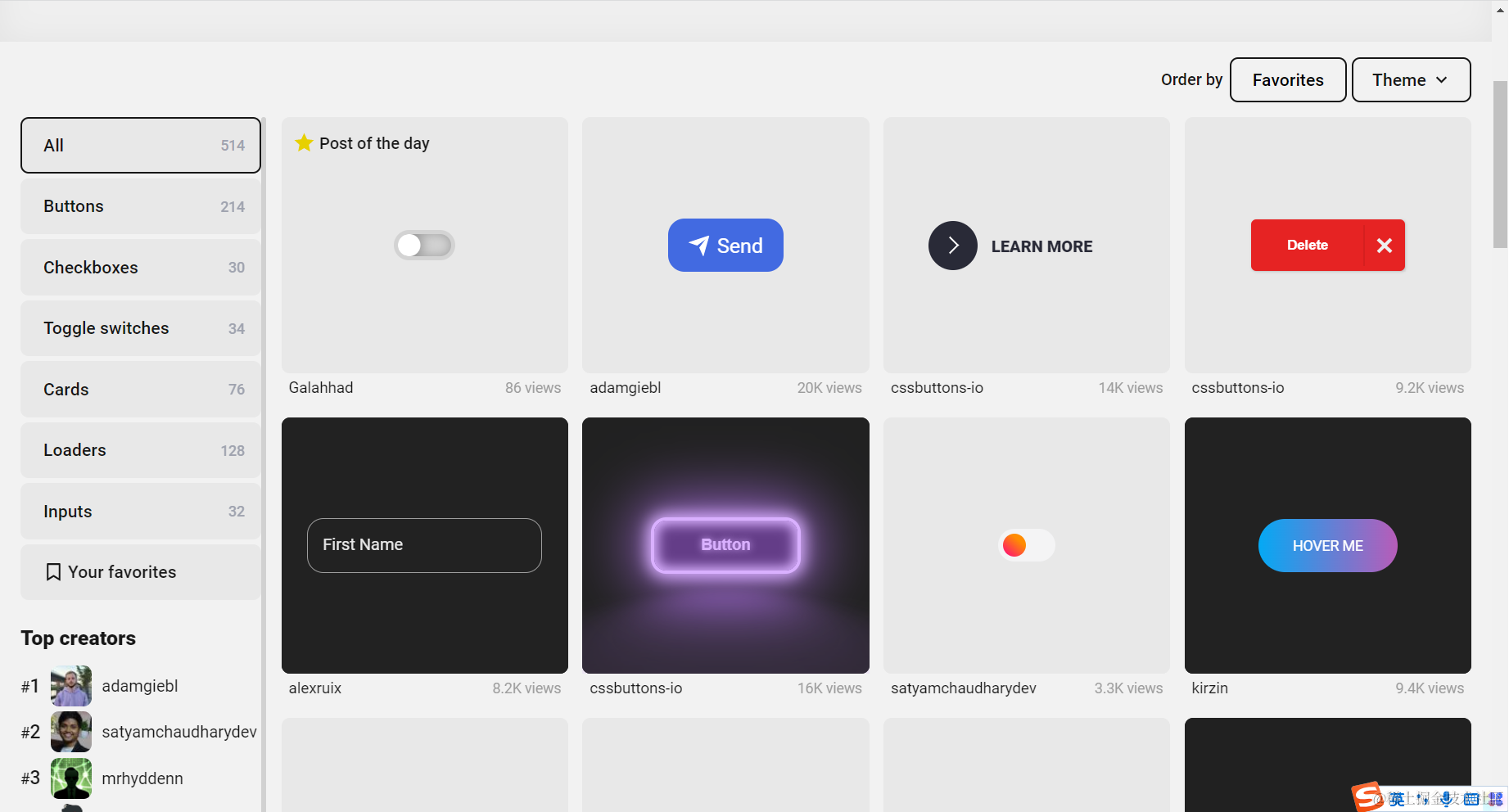Click the page vertical scrollbar thumb

pos(1500,164)
